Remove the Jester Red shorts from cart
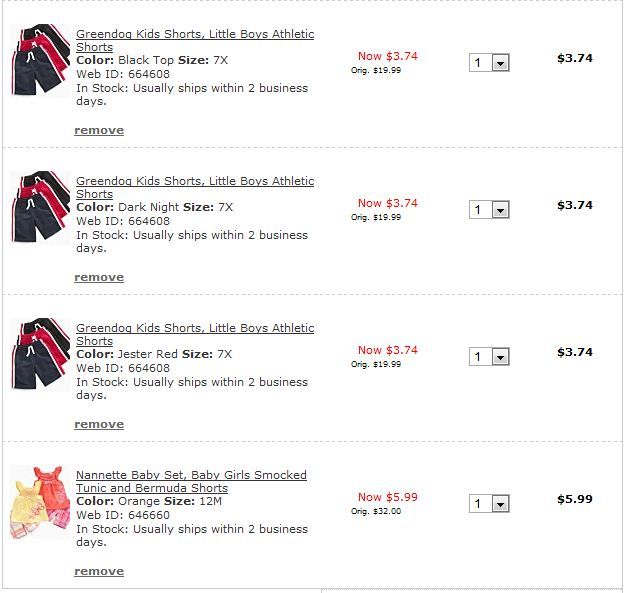Image resolution: width=624 pixels, height=593 pixels. click(99, 424)
